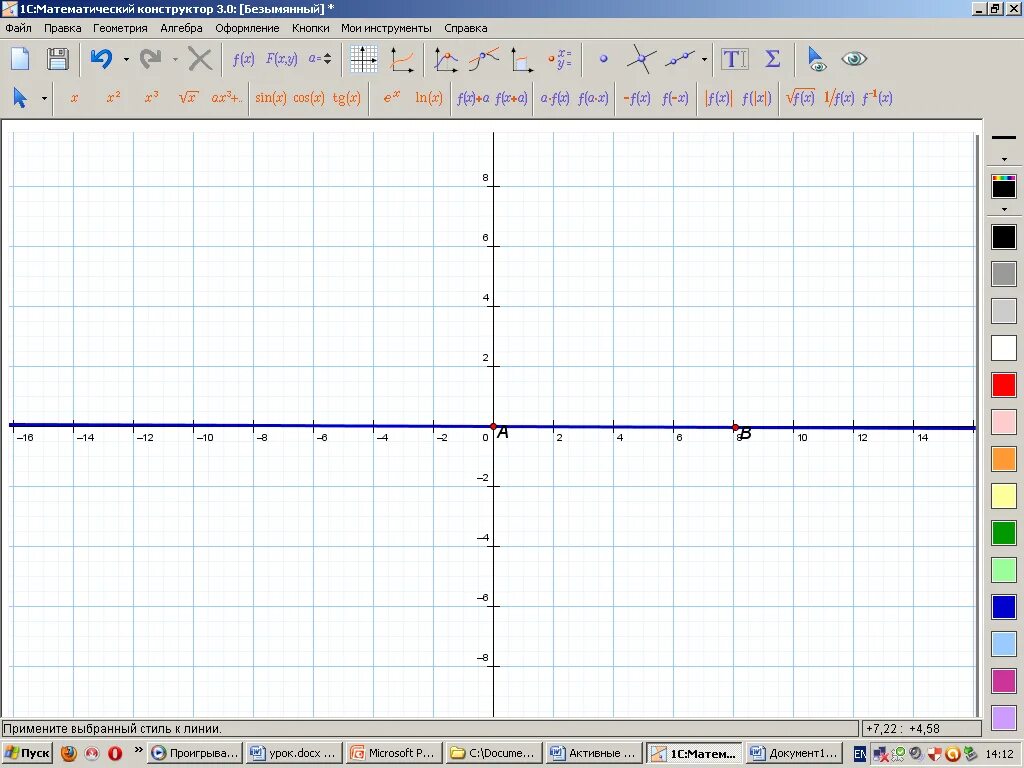Expand the redo history dropdown
The image size is (1024, 768).
tap(175, 59)
